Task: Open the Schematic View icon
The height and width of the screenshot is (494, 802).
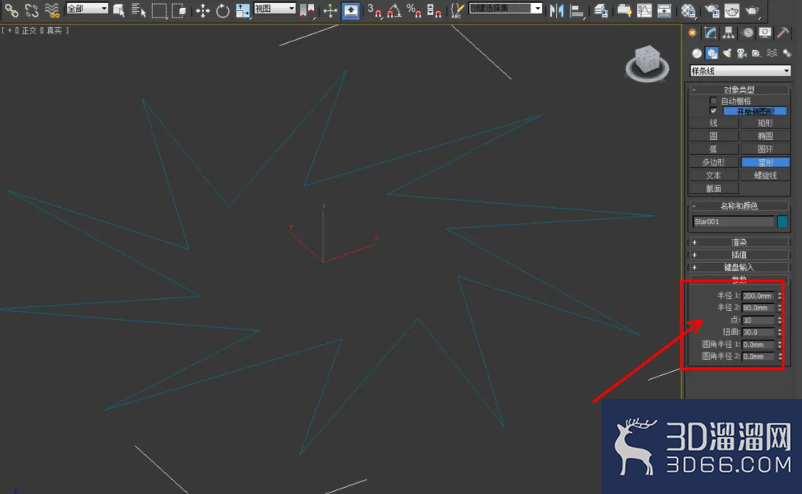Action: click(664, 10)
